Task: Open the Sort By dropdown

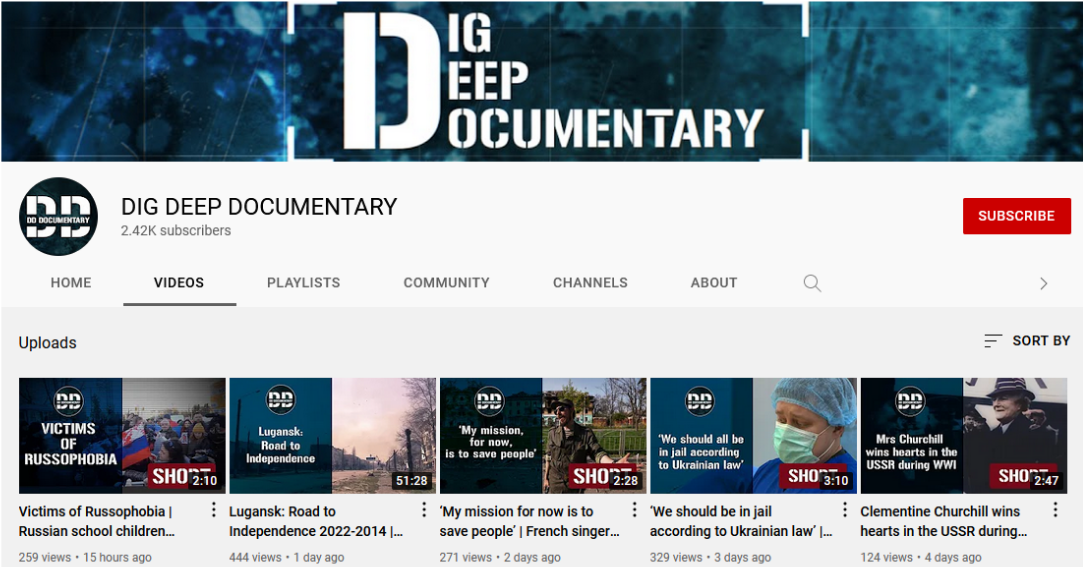Action: [x=1026, y=341]
